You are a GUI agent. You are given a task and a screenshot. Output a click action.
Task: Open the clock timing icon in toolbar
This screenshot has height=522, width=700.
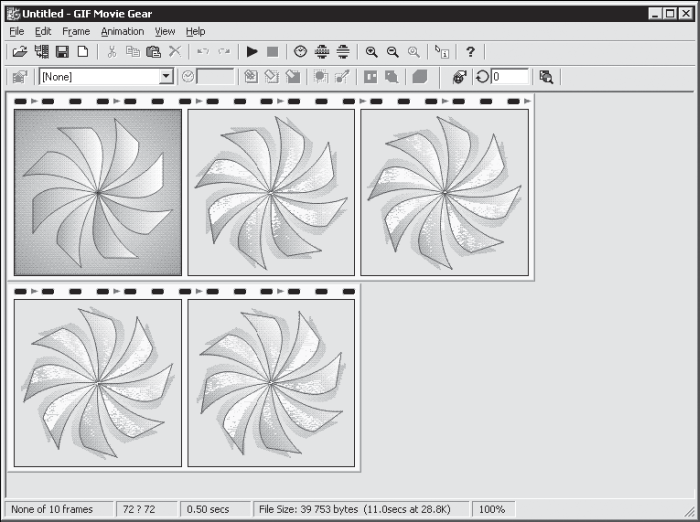tap(300, 52)
